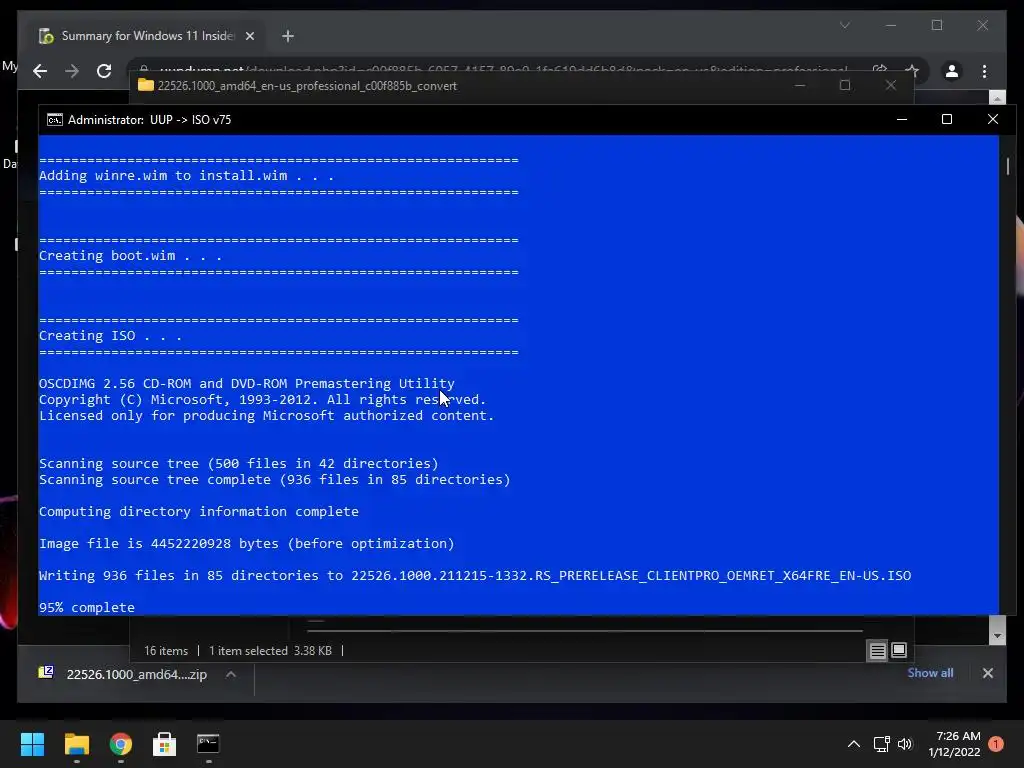
Task: Open the volume speaker tray icon
Action: 904,744
